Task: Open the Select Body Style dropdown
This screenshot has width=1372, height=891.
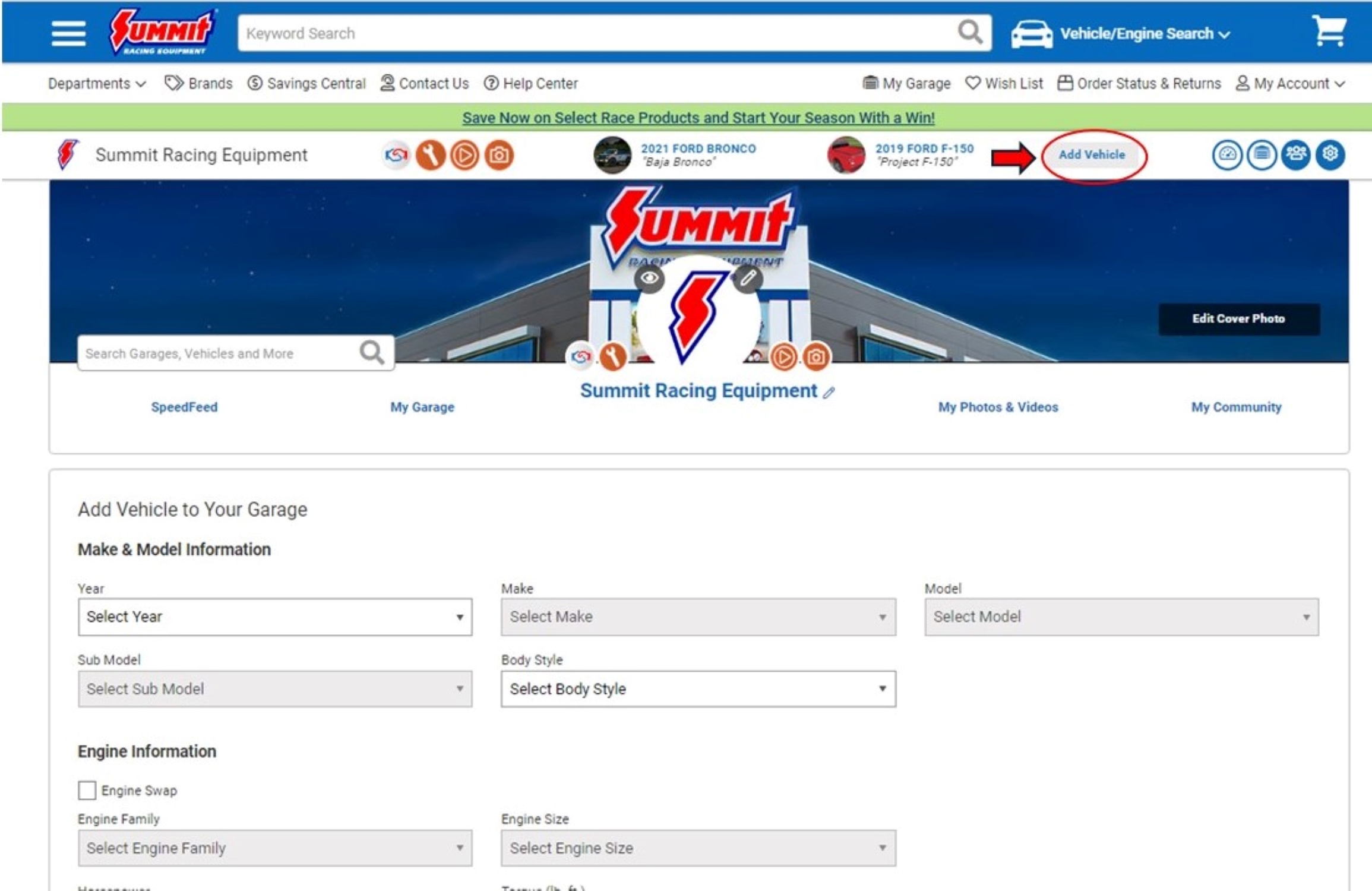Action: click(x=698, y=689)
